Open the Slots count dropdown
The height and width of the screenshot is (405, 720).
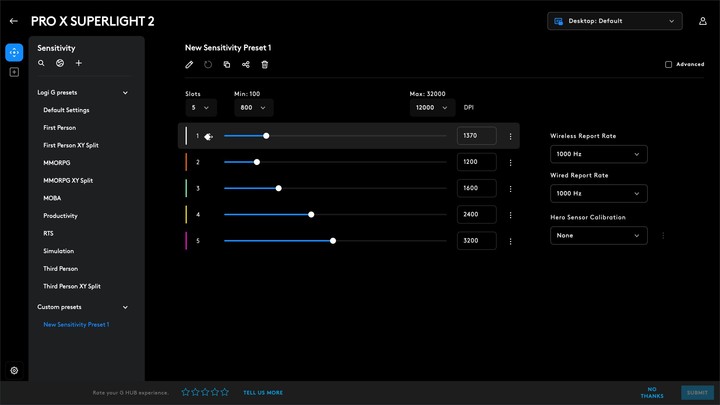pyautogui.click(x=201, y=108)
